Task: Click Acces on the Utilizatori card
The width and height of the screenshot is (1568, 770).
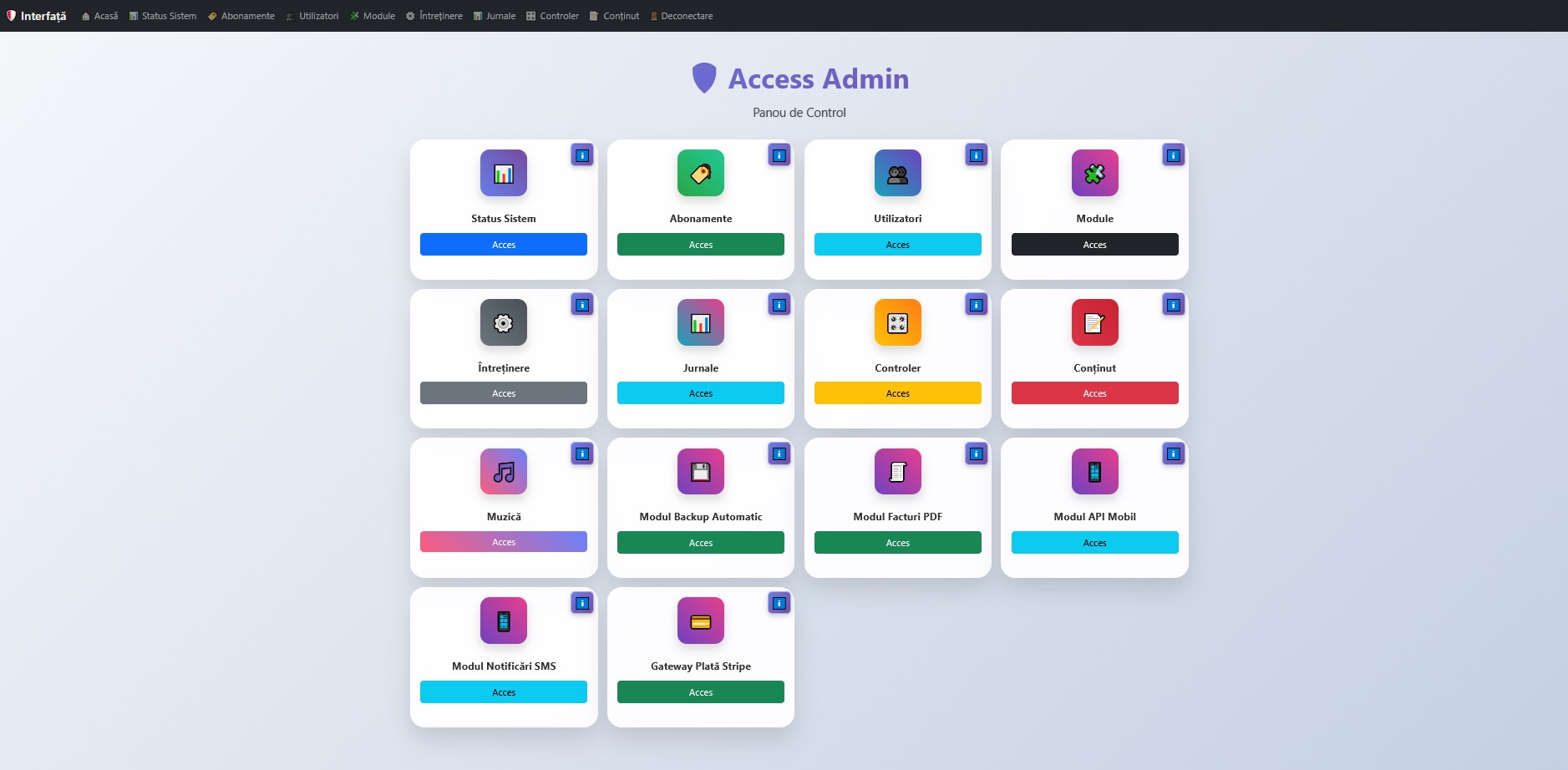Action: (x=897, y=244)
